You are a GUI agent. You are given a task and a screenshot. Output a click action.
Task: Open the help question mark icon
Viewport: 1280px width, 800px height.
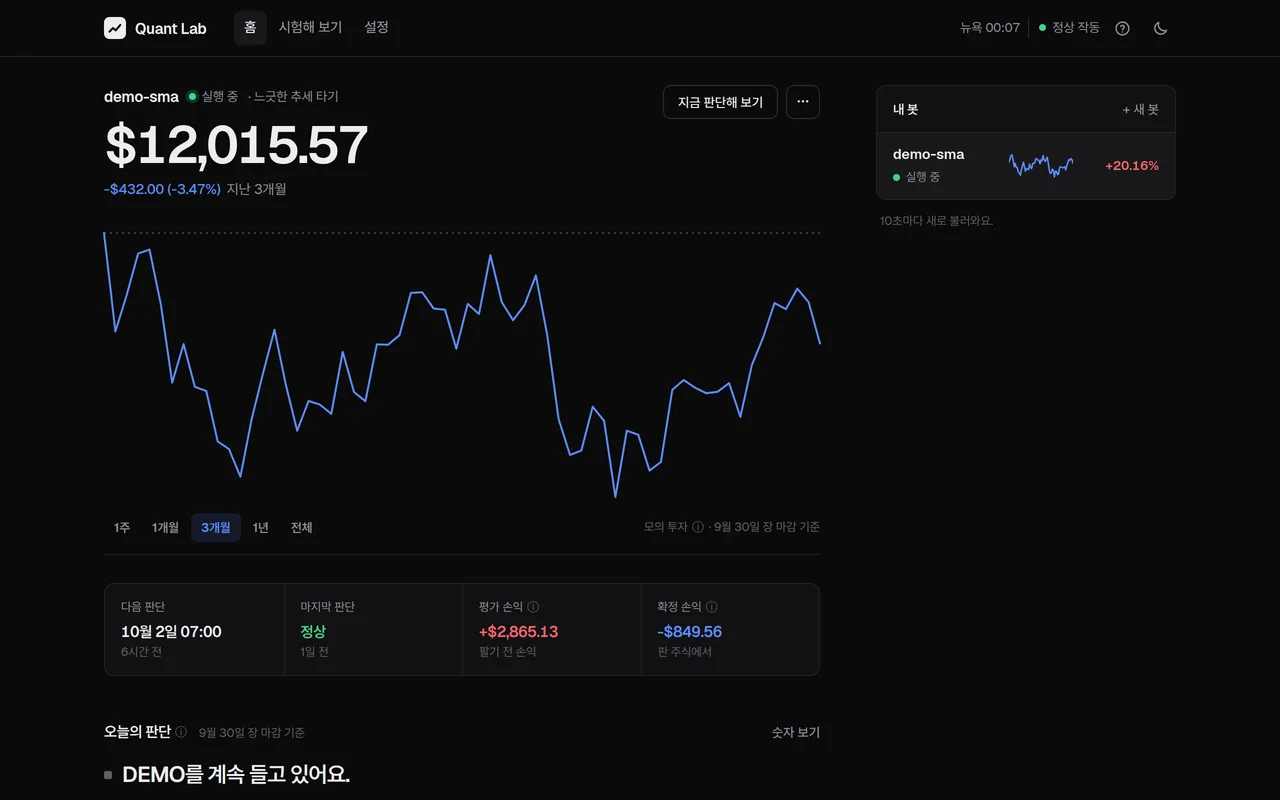click(1122, 28)
